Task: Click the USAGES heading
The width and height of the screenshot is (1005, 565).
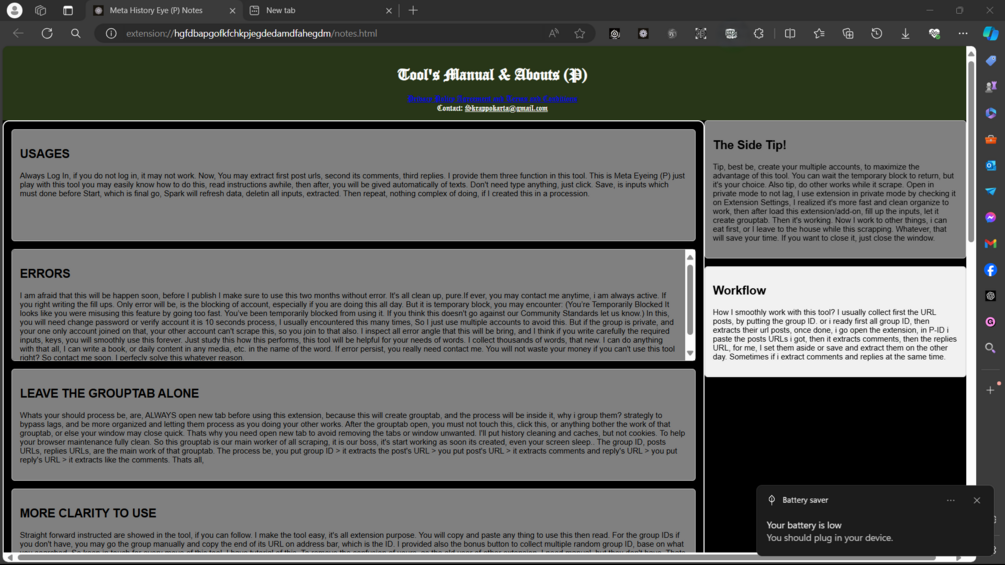Action: pyautogui.click(x=44, y=154)
